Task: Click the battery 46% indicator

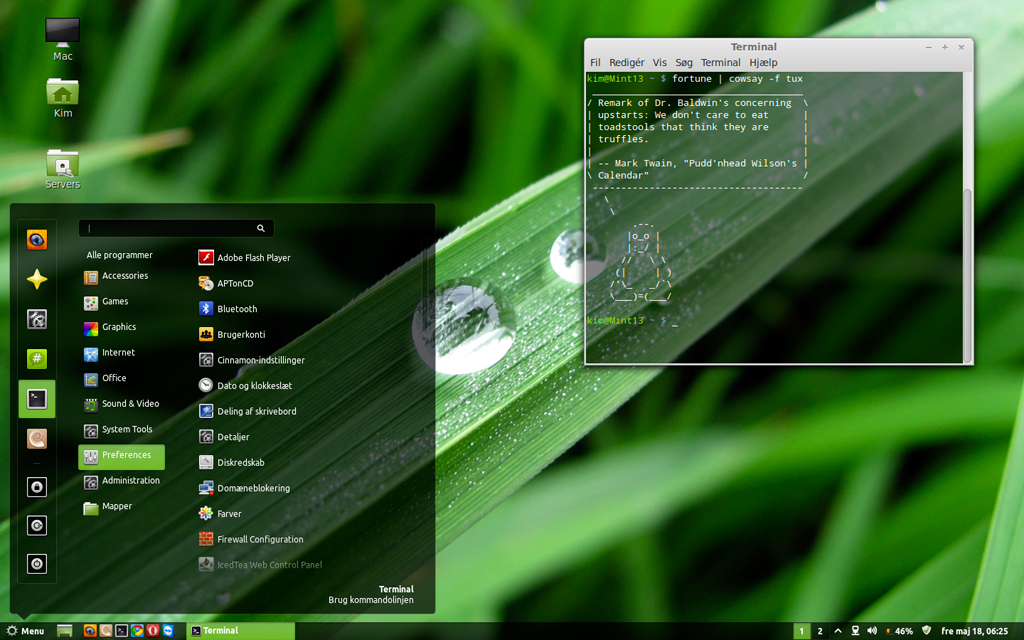Action: pos(899,631)
